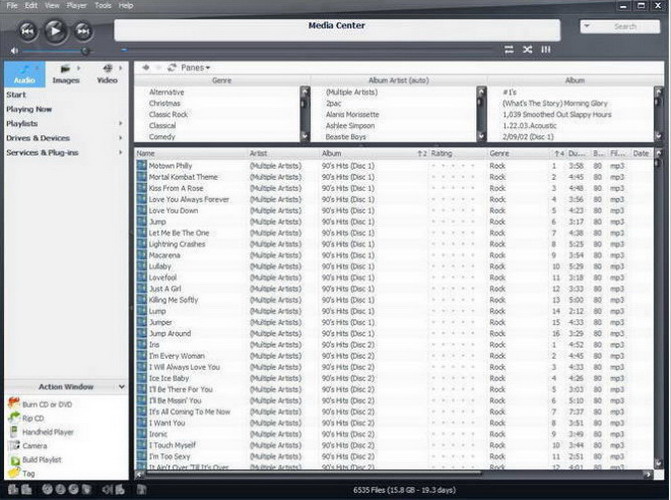Click the playback position seek bar
The width and height of the screenshot is (671, 500).
pyautogui.click(x=308, y=50)
